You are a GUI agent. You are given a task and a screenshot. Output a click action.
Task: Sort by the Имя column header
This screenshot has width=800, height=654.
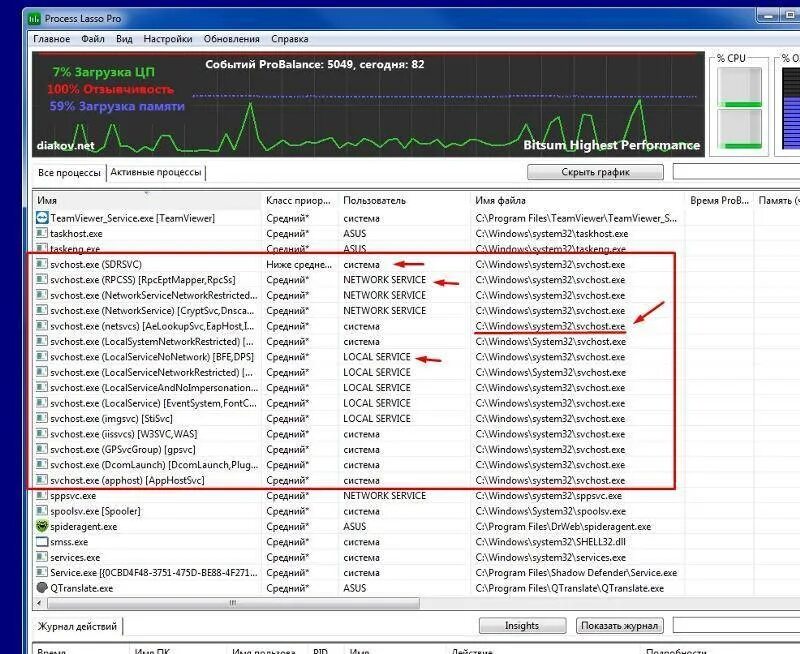click(147, 200)
